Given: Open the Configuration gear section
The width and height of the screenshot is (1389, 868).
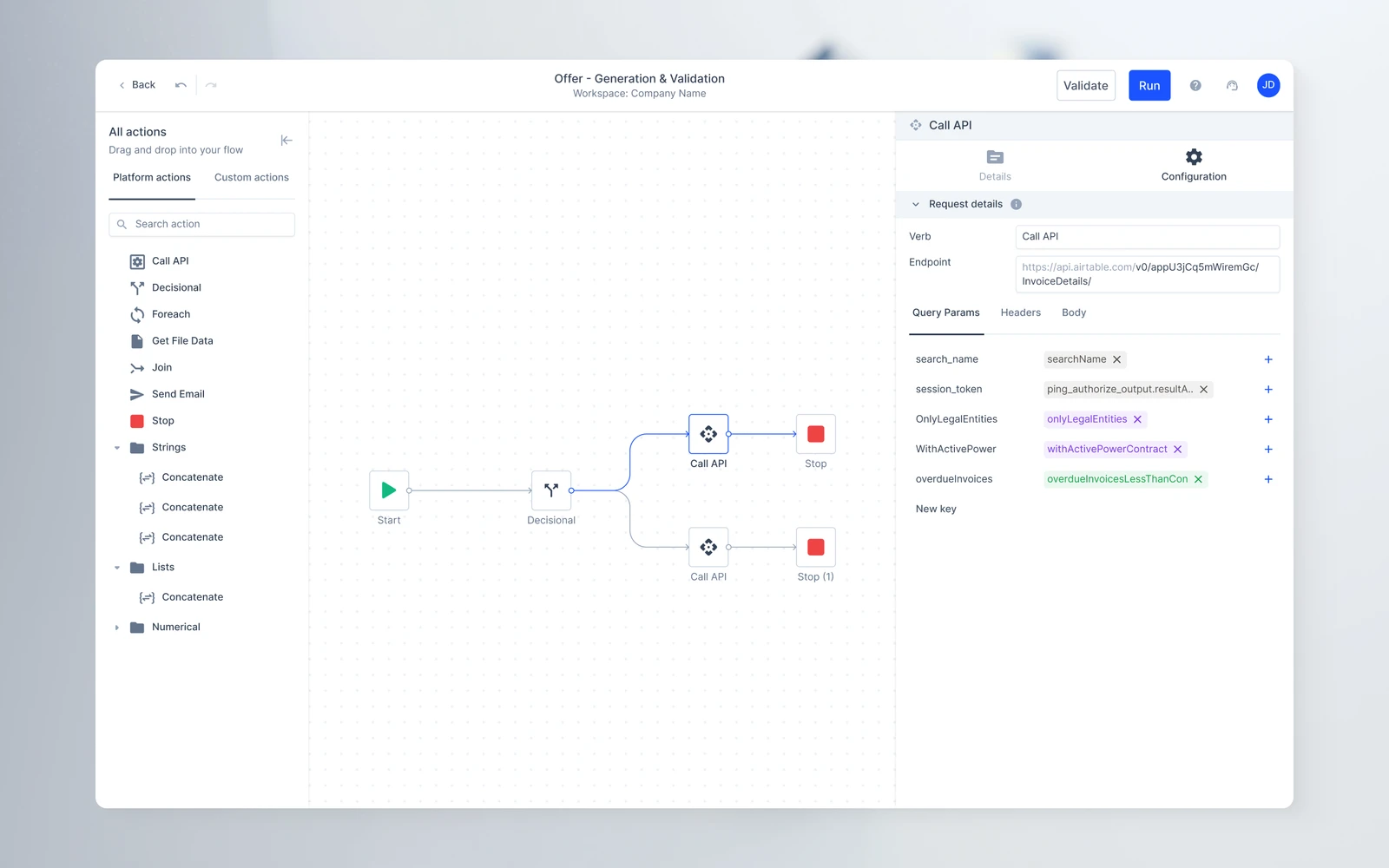Looking at the screenshot, I should tap(1194, 164).
